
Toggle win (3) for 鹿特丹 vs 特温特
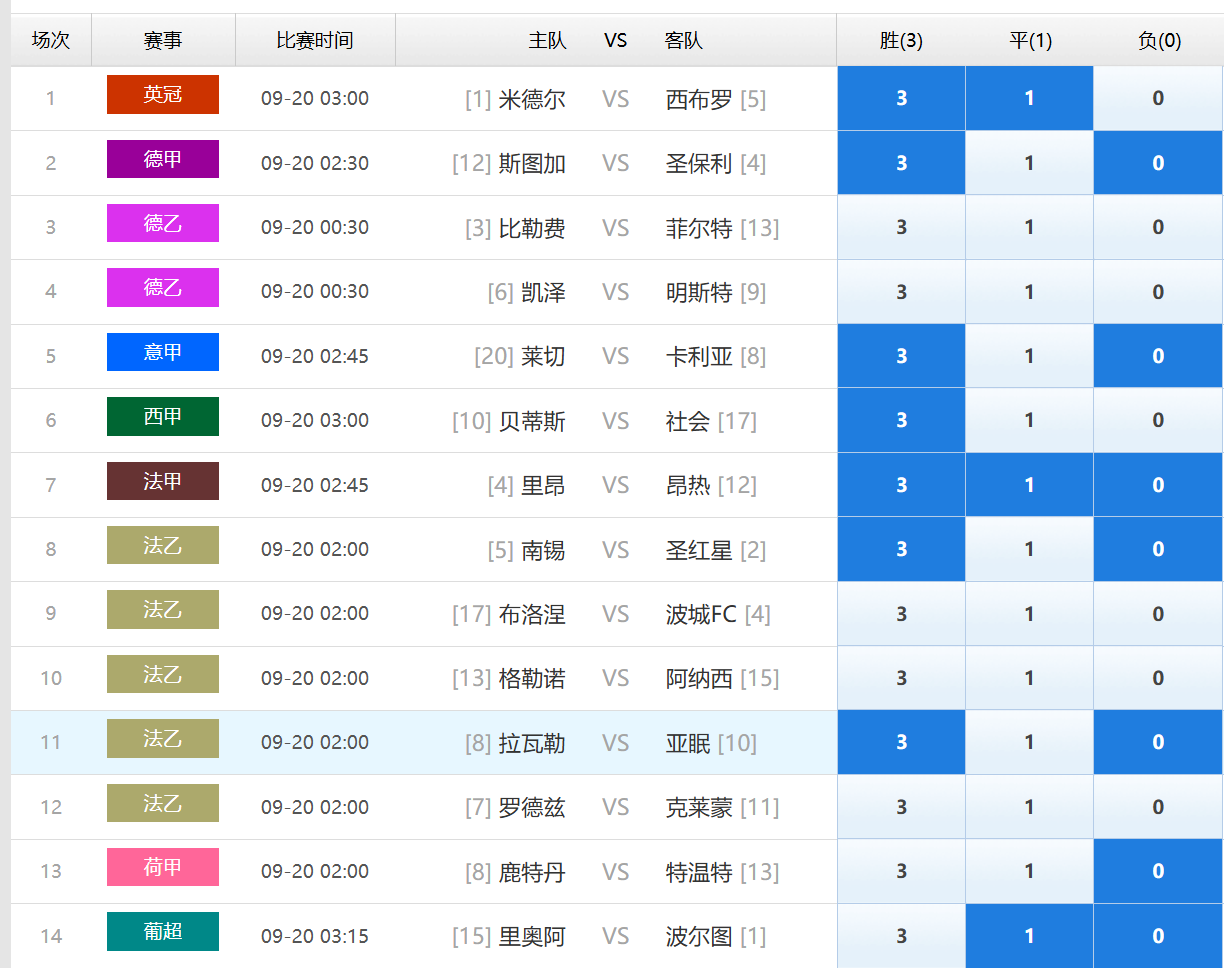click(901, 871)
